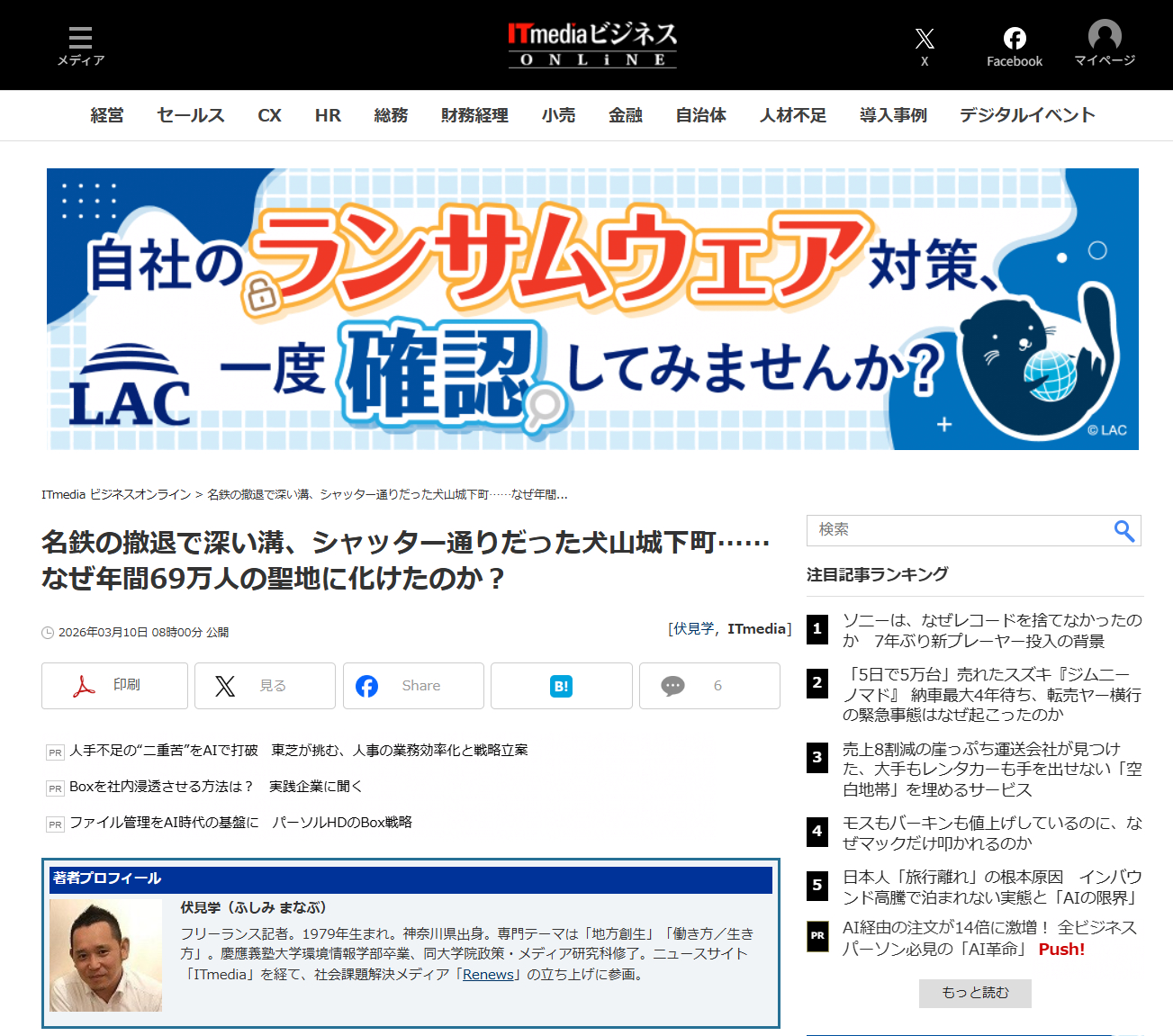The height and width of the screenshot is (1036, 1173).
Task: Select the 経営 category tab
Action: coord(107,115)
